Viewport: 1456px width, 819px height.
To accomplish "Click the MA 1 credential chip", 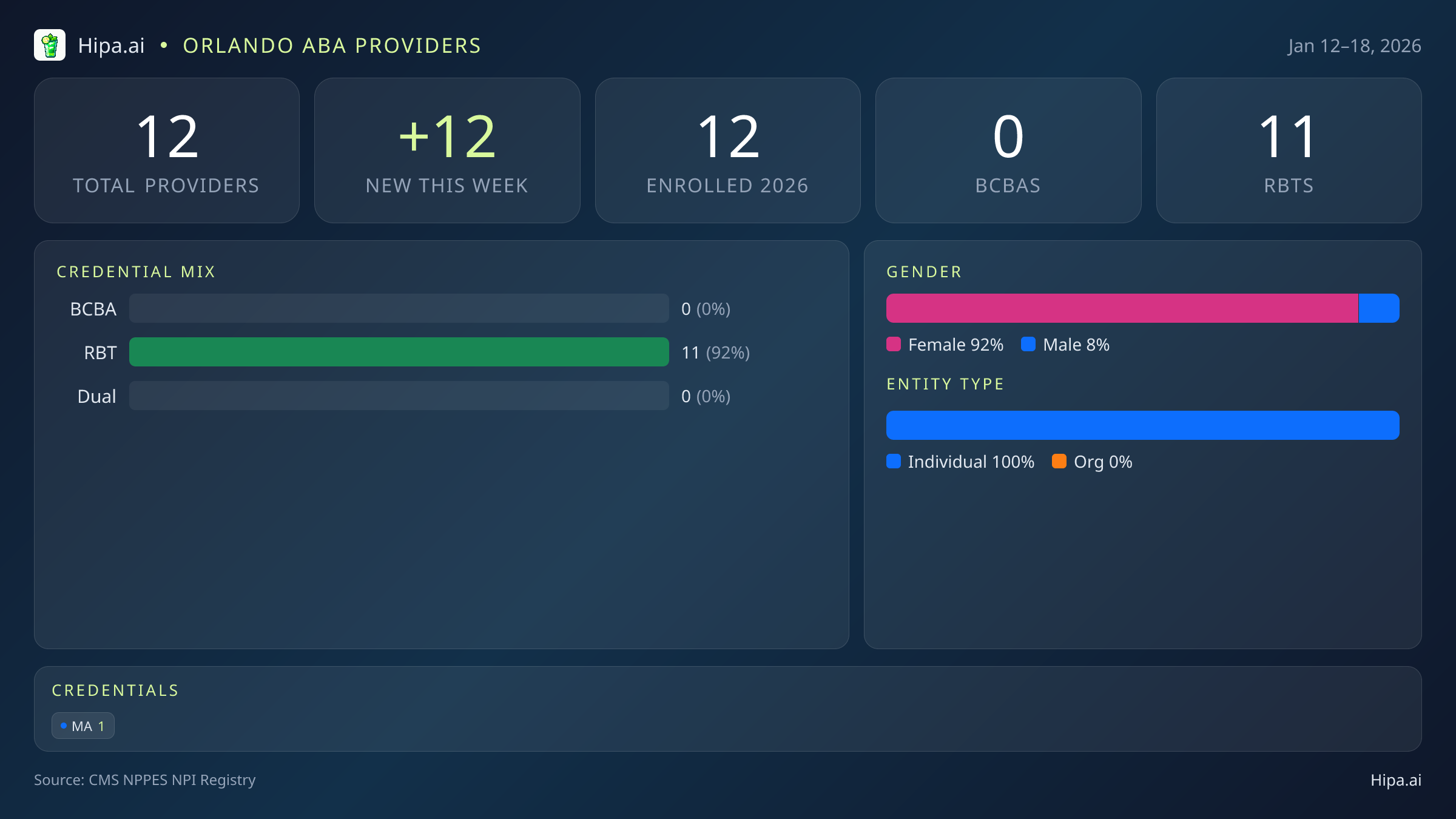I will (83, 726).
